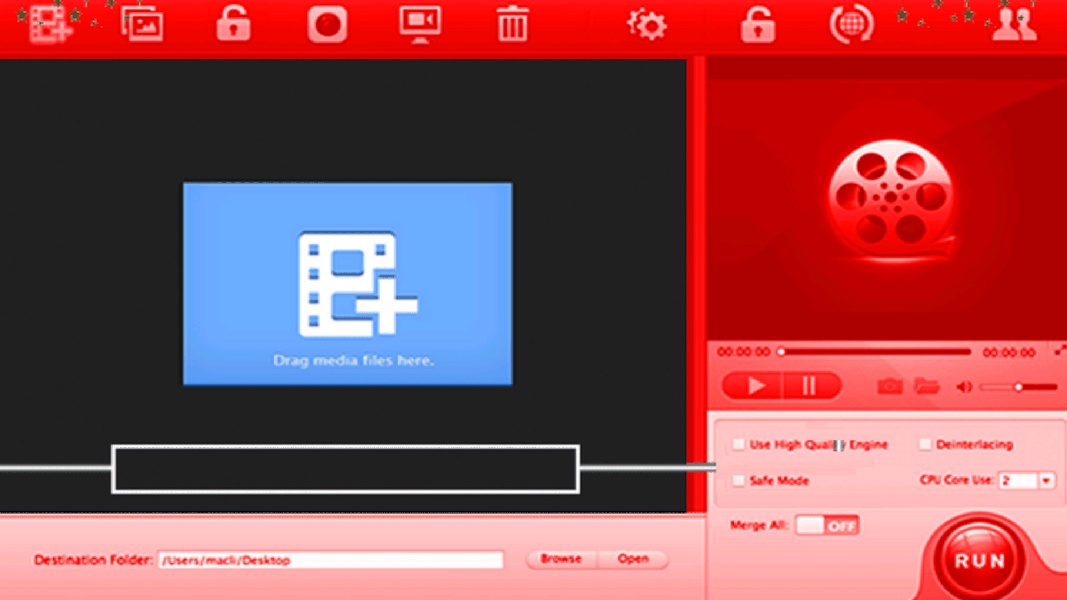Open the snapshot folder icon in the player

pyautogui.click(x=926, y=386)
